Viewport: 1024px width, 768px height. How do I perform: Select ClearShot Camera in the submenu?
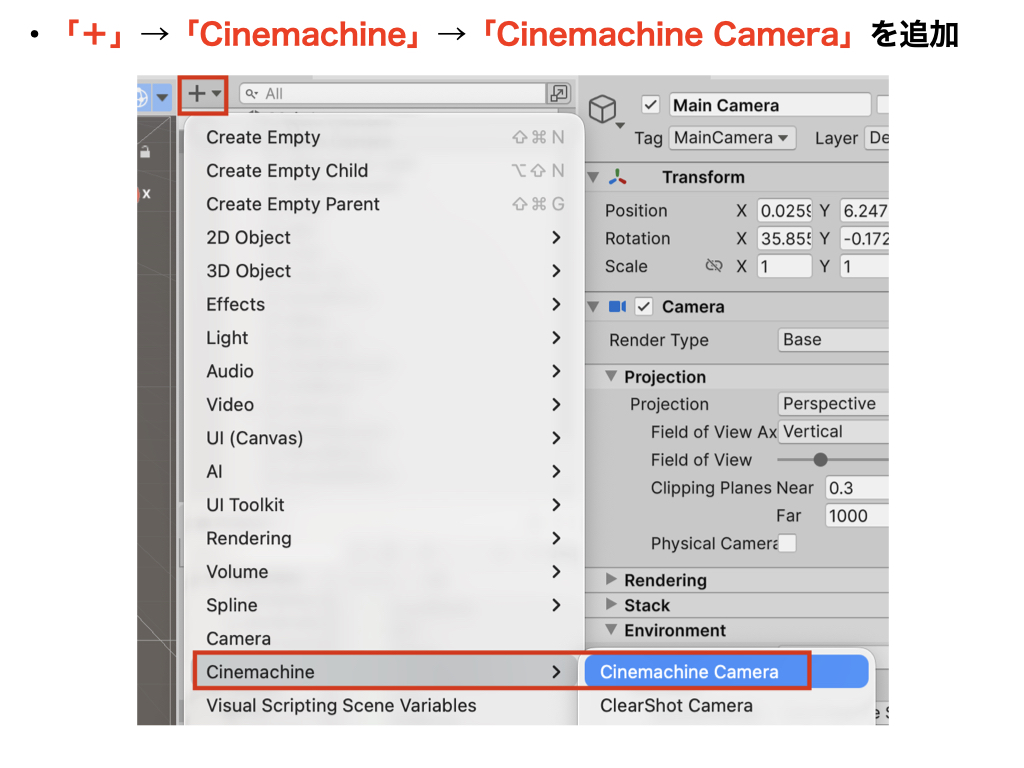[x=676, y=706]
